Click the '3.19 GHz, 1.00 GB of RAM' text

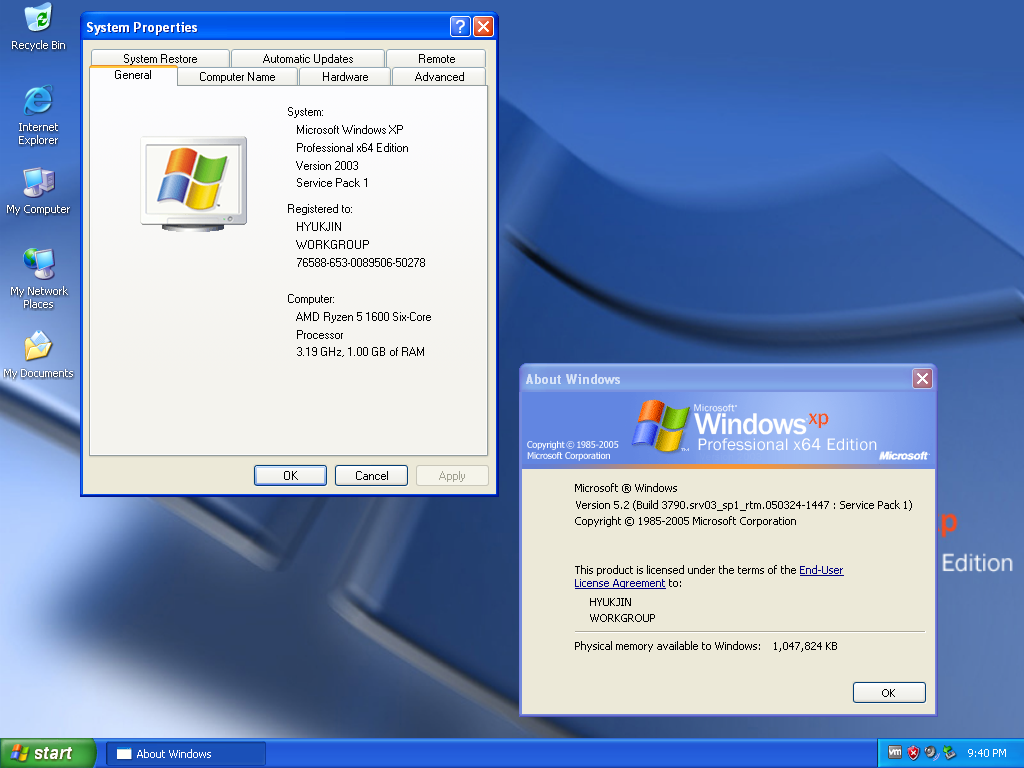[x=360, y=351]
